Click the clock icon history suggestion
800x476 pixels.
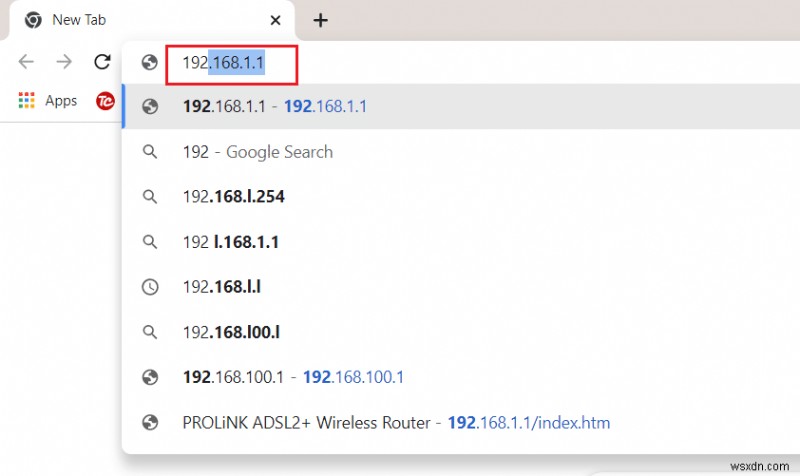(151, 287)
